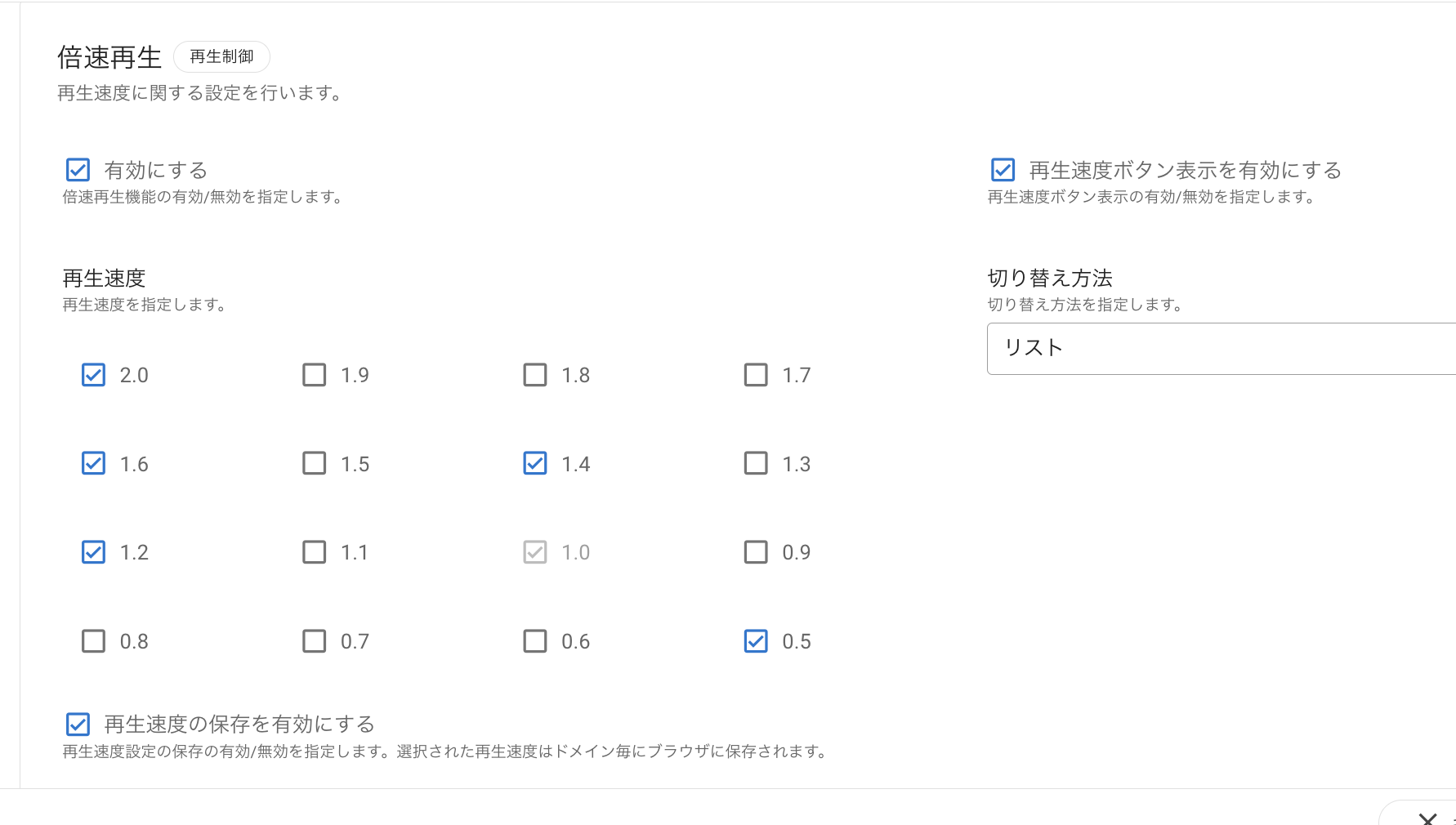
Task: Uncheck the 0.5 playback speed
Action: click(x=756, y=641)
